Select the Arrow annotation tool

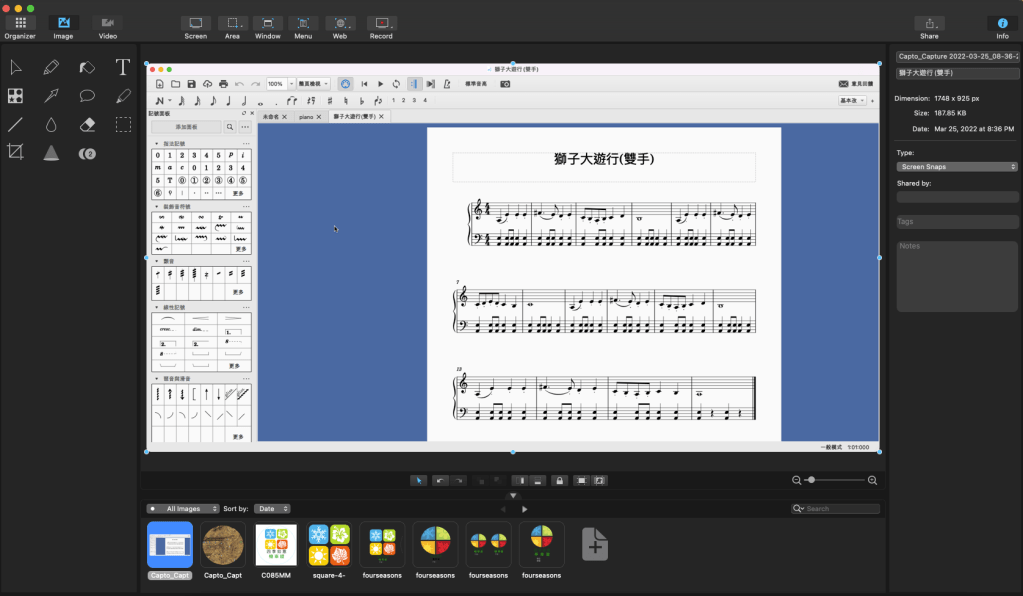click(x=51, y=96)
